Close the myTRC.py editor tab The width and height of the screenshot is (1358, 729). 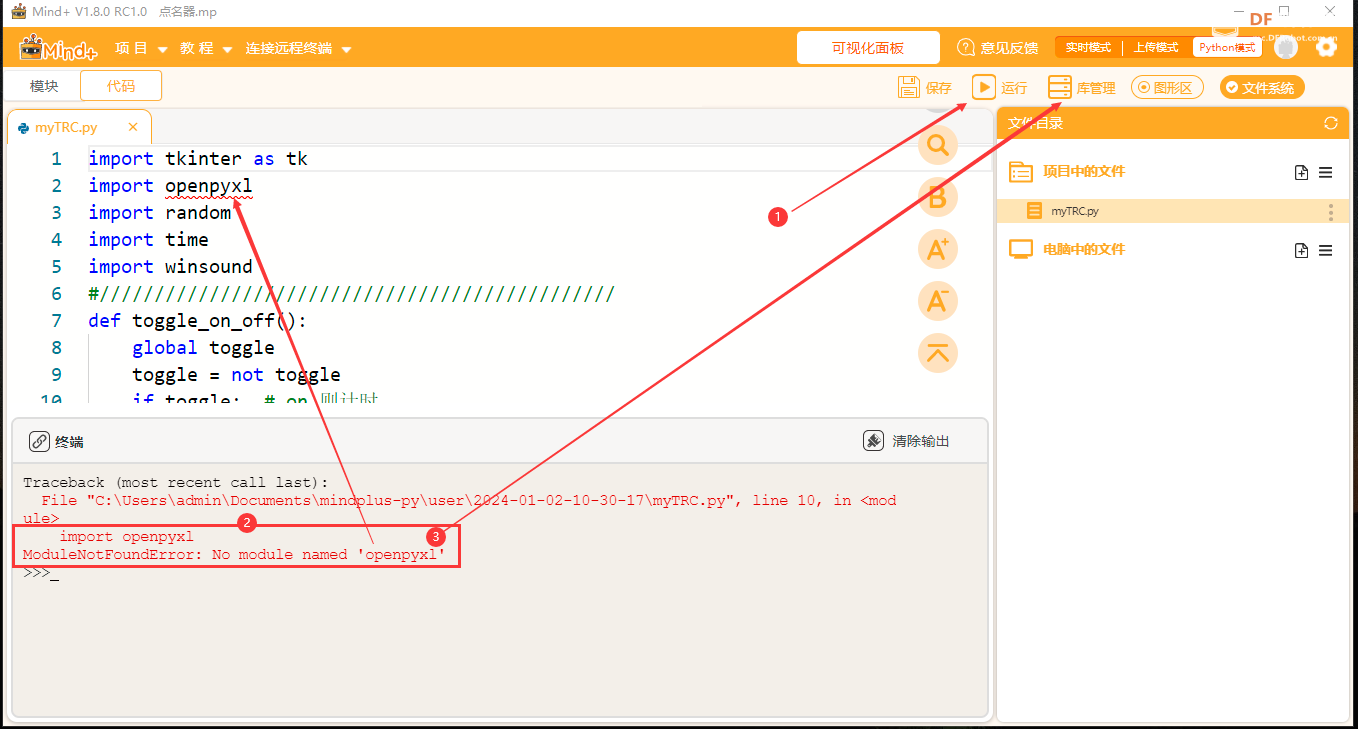point(133,127)
